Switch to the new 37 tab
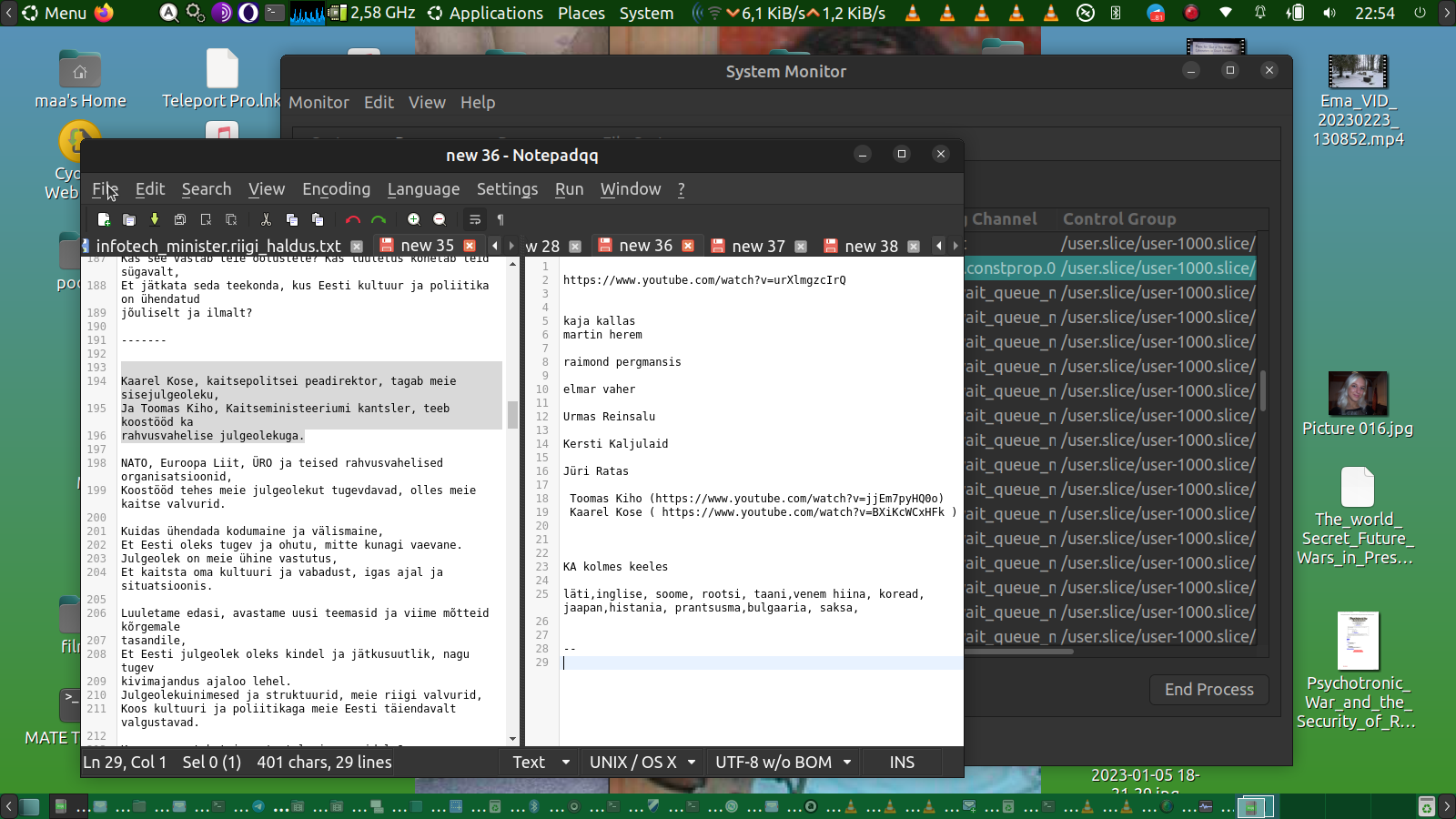 (x=757, y=247)
